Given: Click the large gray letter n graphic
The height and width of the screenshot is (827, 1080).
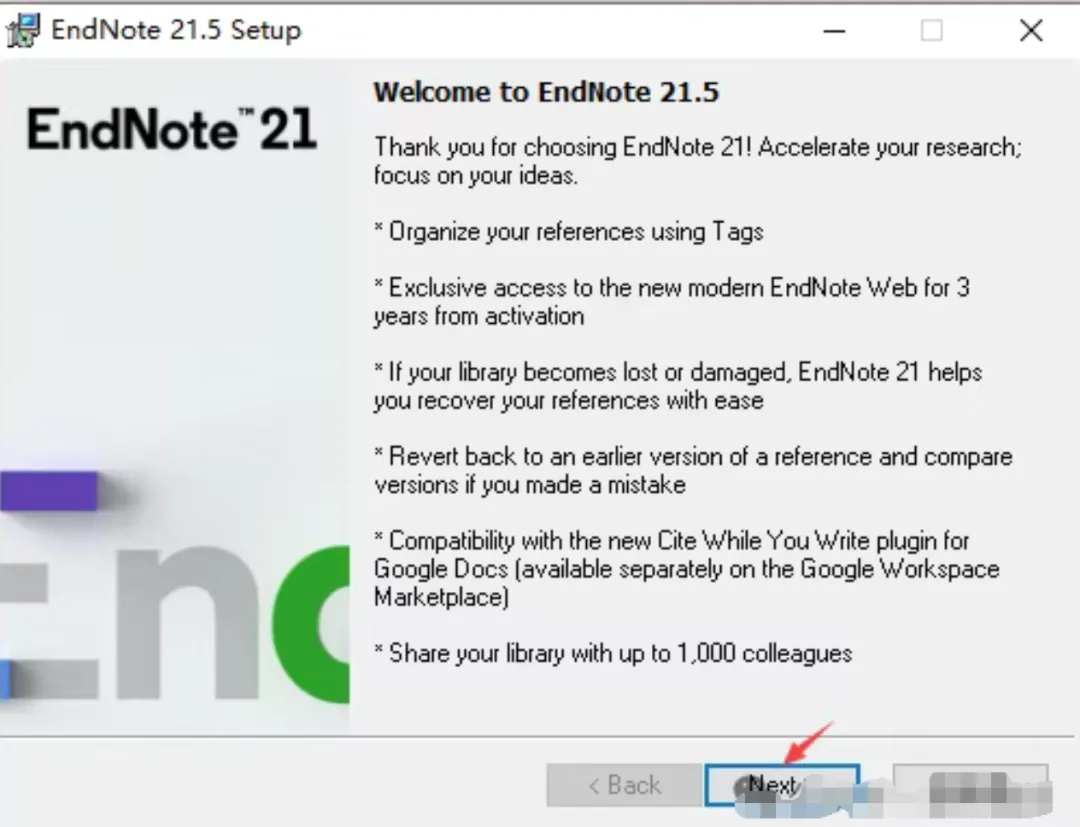Looking at the screenshot, I should pyautogui.click(x=188, y=622).
